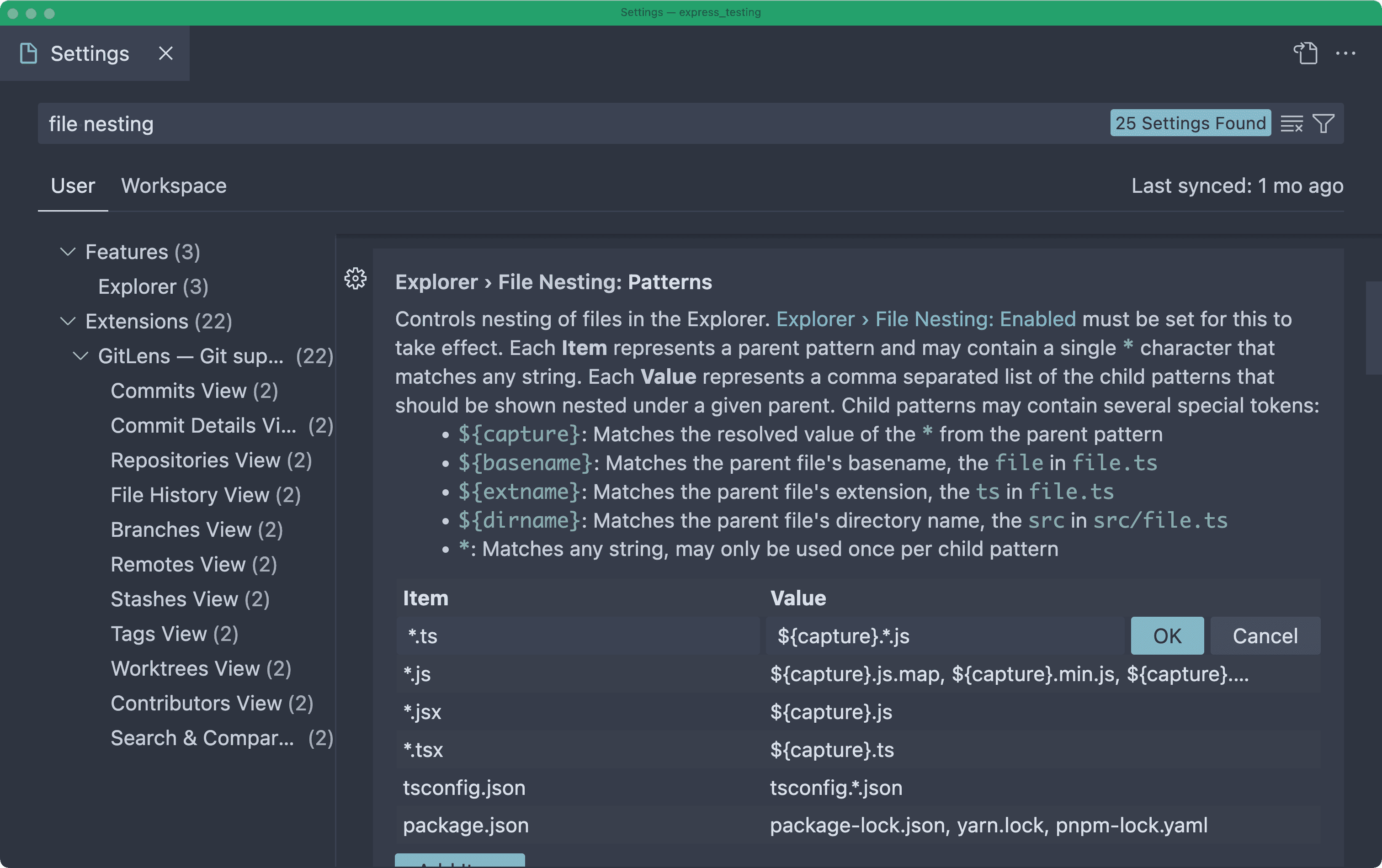Open the Settings JSON editor icon

pos(1305,53)
